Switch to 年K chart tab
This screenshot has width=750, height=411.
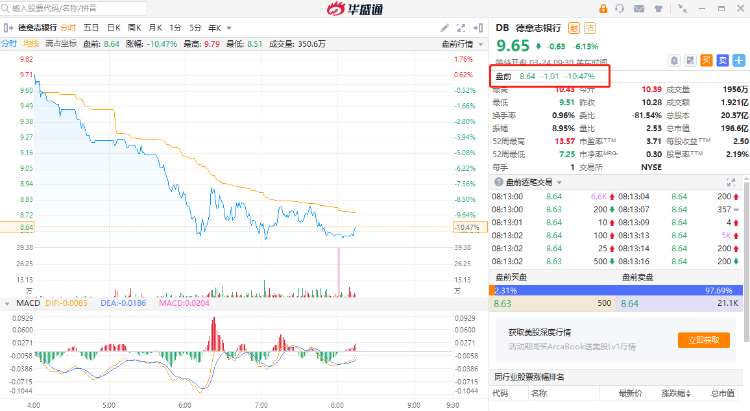215,28
